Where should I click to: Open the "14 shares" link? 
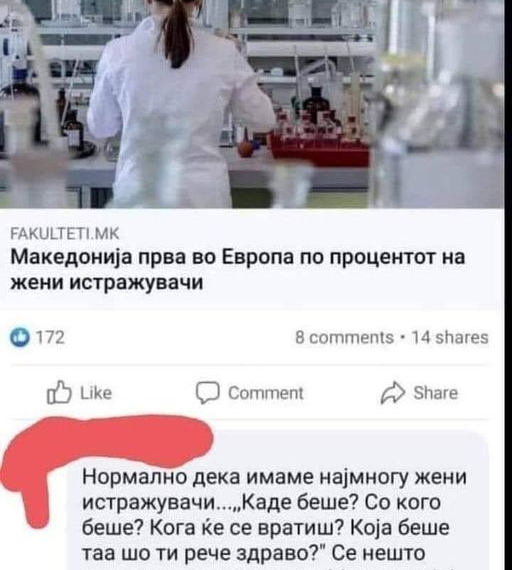449,337
